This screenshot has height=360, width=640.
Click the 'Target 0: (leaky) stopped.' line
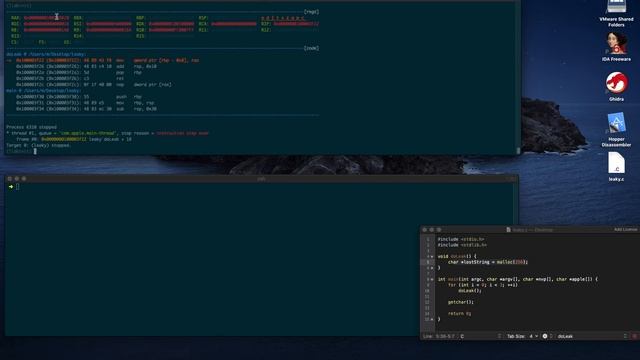[38, 145]
